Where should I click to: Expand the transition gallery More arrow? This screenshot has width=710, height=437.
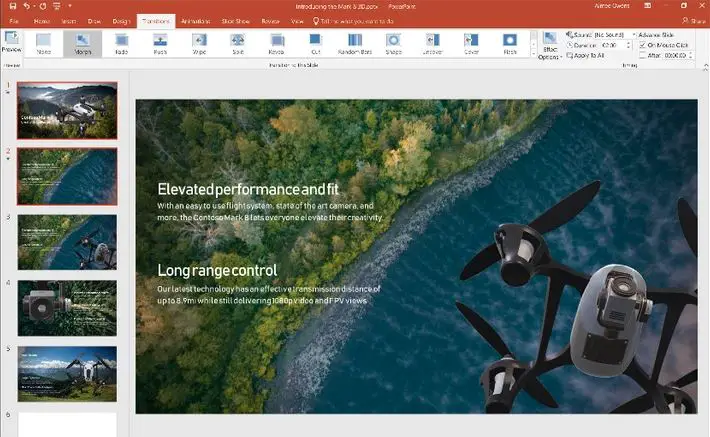tap(533, 53)
